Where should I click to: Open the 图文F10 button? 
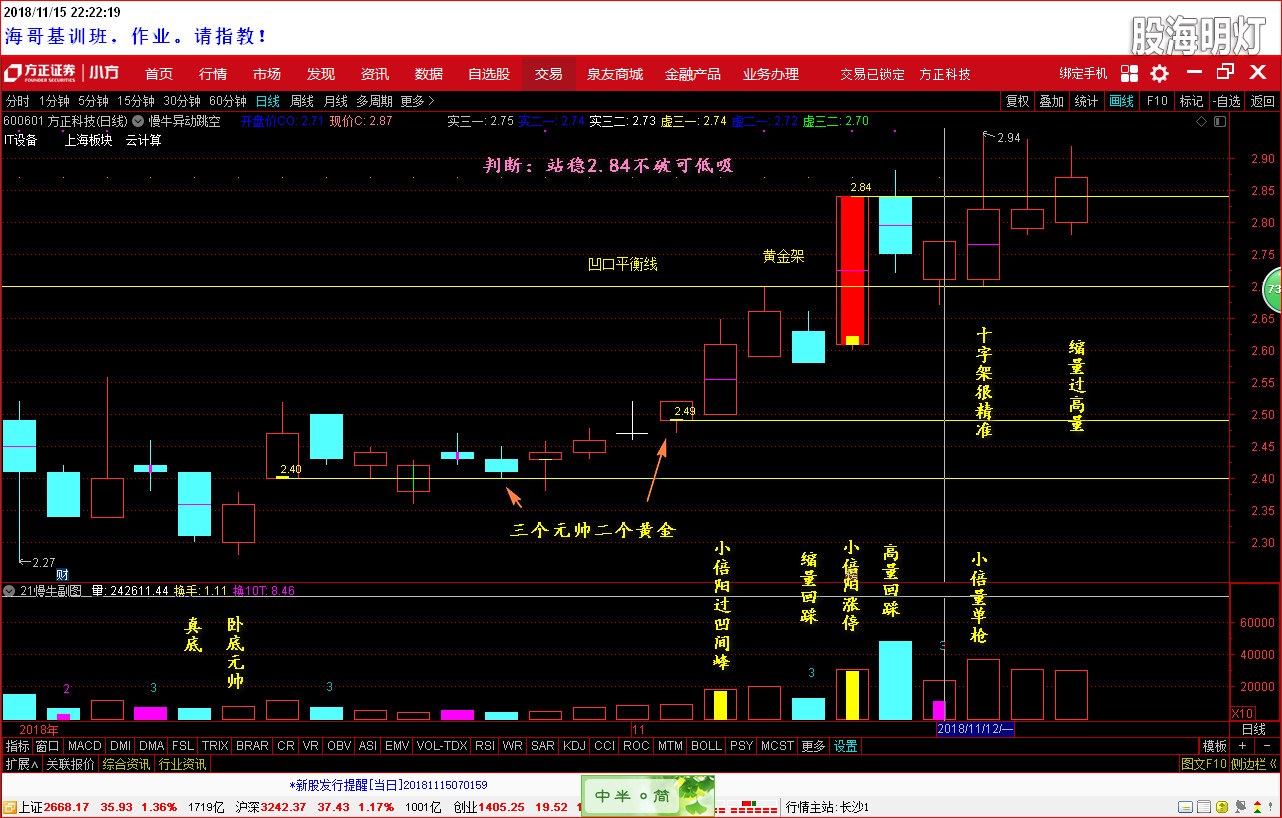(1203, 764)
